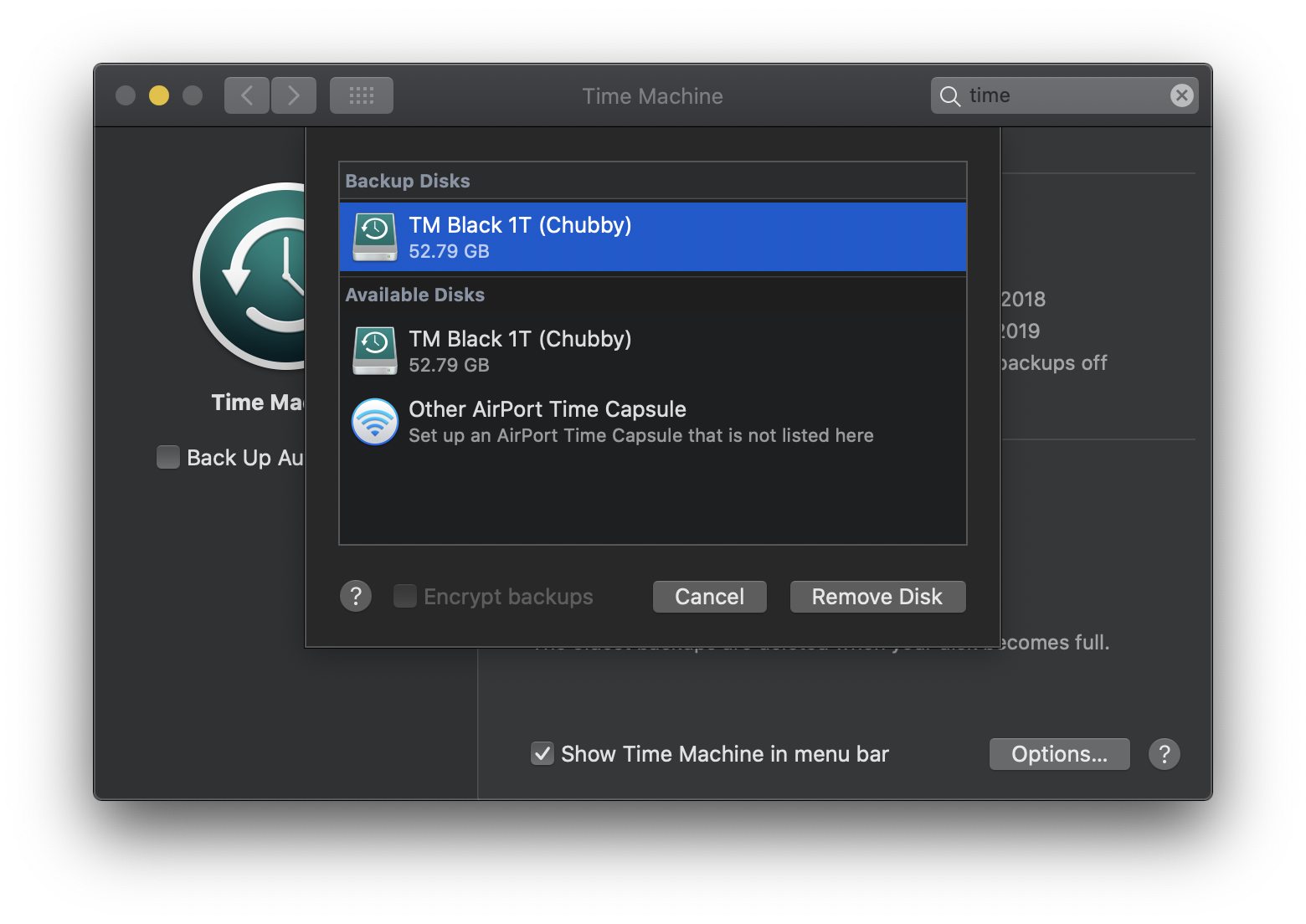Click the drive icon under Available Disks
The width and height of the screenshot is (1306, 924).
374,350
